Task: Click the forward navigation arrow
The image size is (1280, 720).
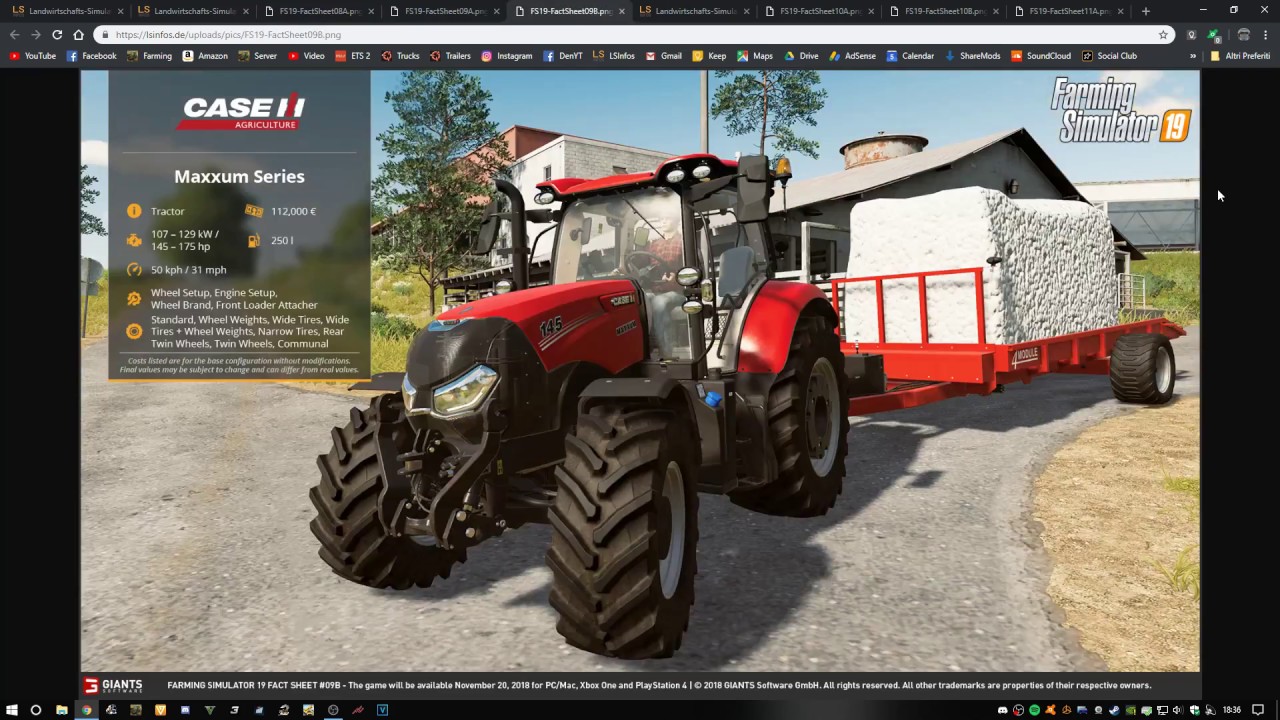Action: pos(35,34)
